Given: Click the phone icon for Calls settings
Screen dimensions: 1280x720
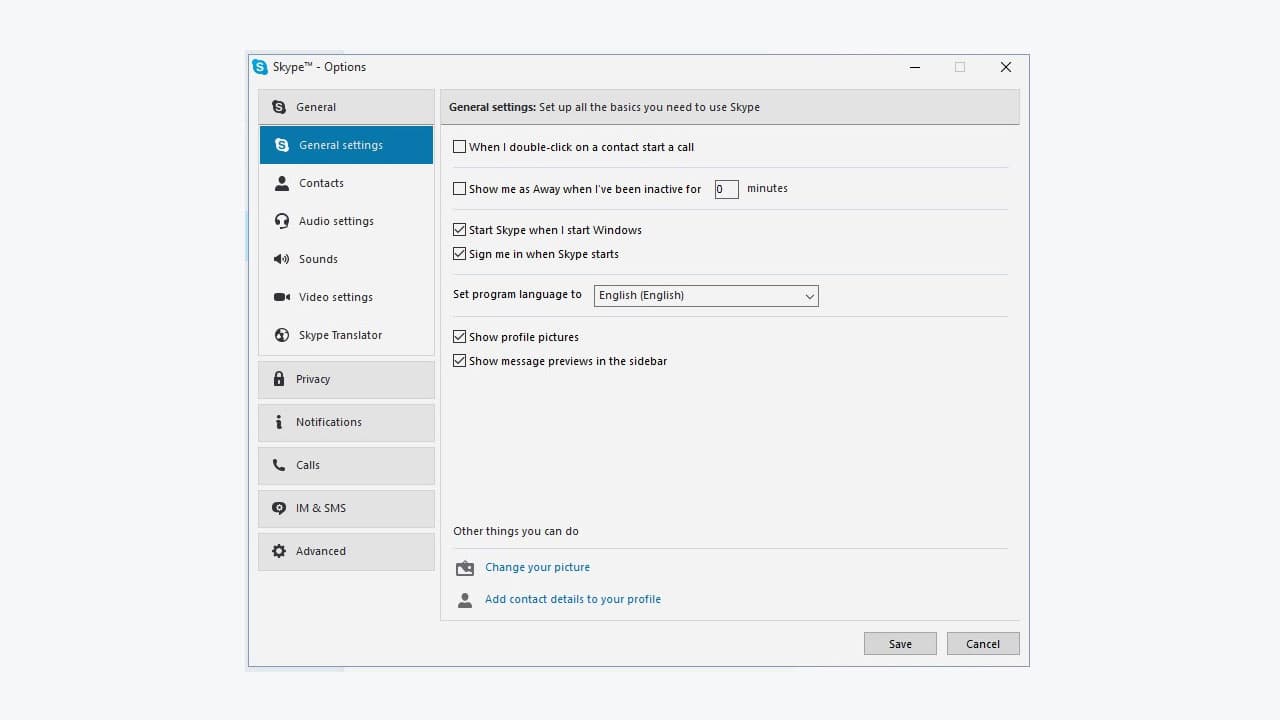Looking at the screenshot, I should coord(279,465).
